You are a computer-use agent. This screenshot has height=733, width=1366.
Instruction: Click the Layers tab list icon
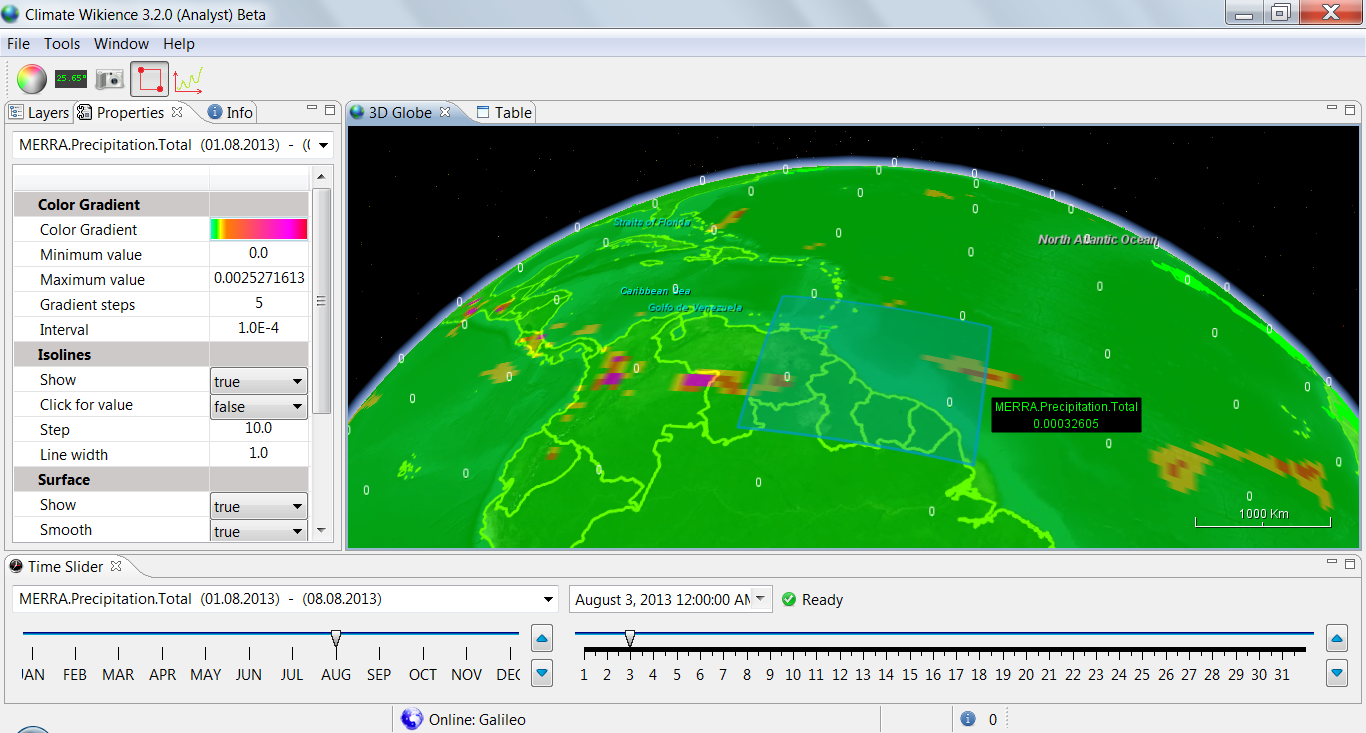(x=16, y=112)
